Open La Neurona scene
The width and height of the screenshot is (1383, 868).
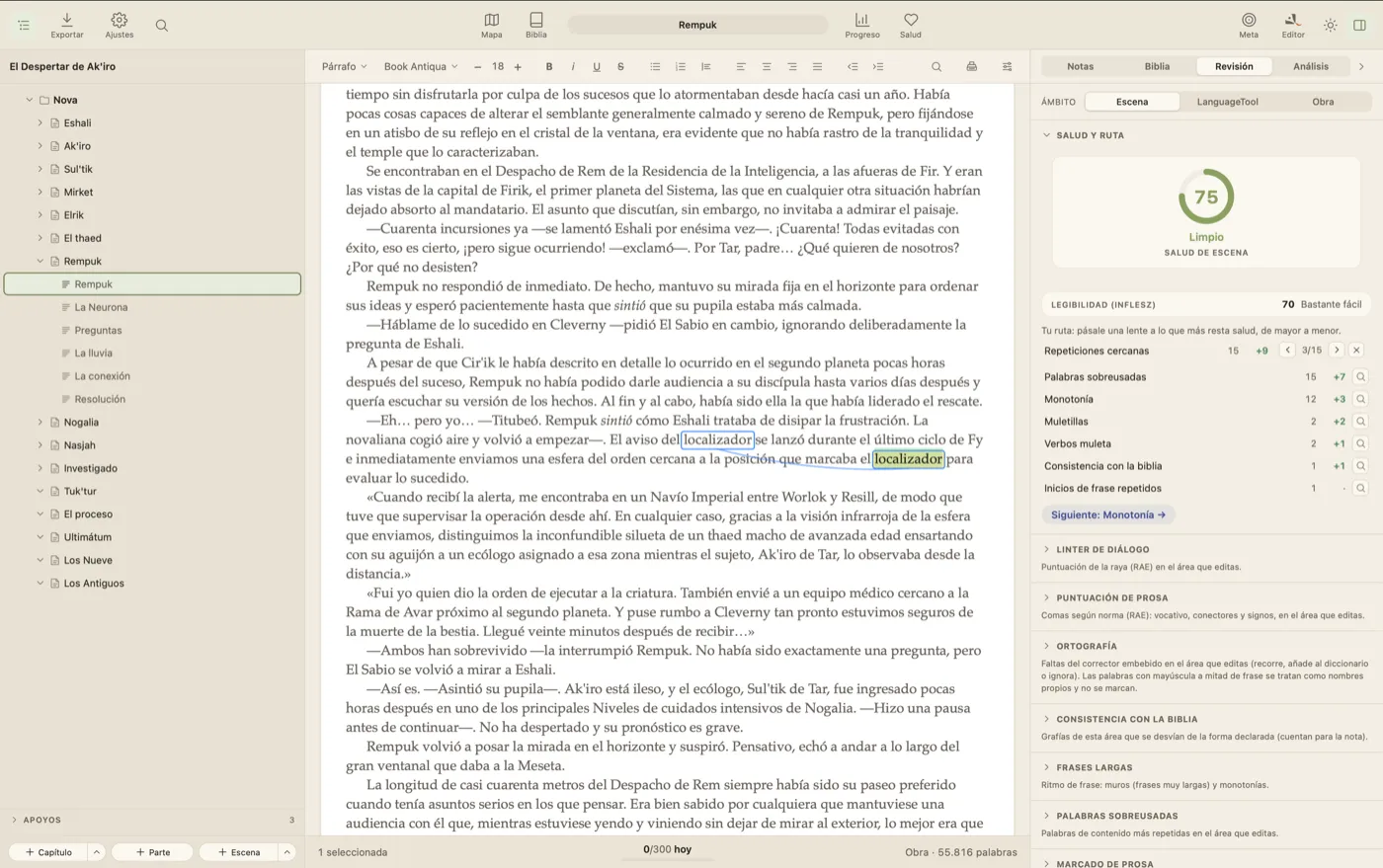coord(101,307)
